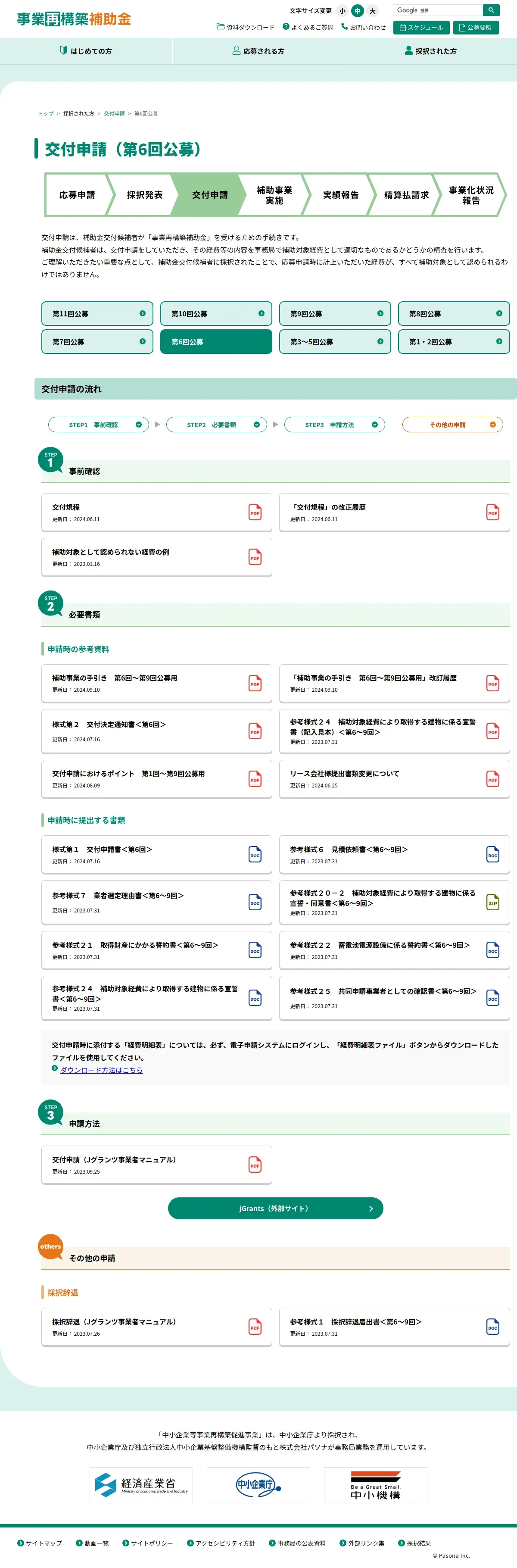Open 第11回公募 page
517x1568 pixels.
97,313
